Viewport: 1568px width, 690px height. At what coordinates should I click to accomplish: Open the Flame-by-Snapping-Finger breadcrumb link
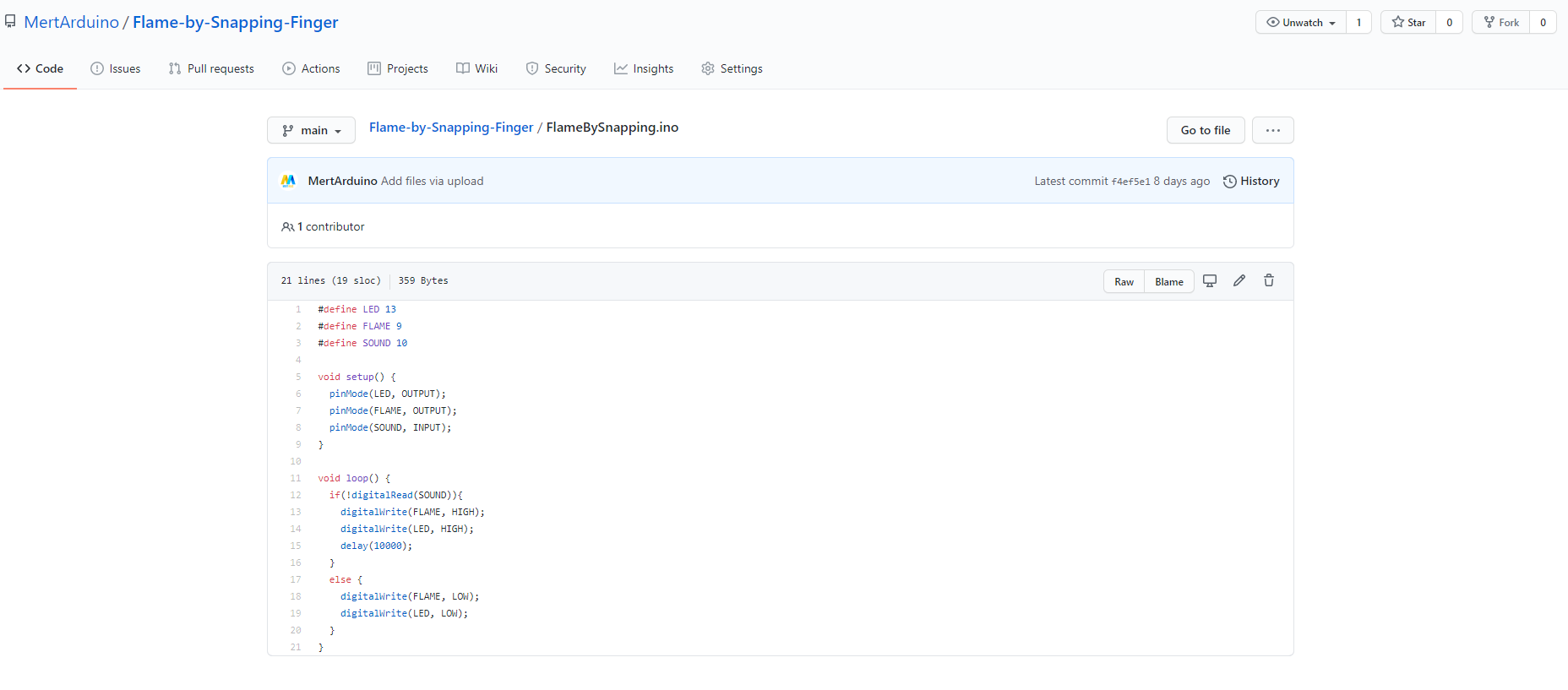[x=451, y=128]
